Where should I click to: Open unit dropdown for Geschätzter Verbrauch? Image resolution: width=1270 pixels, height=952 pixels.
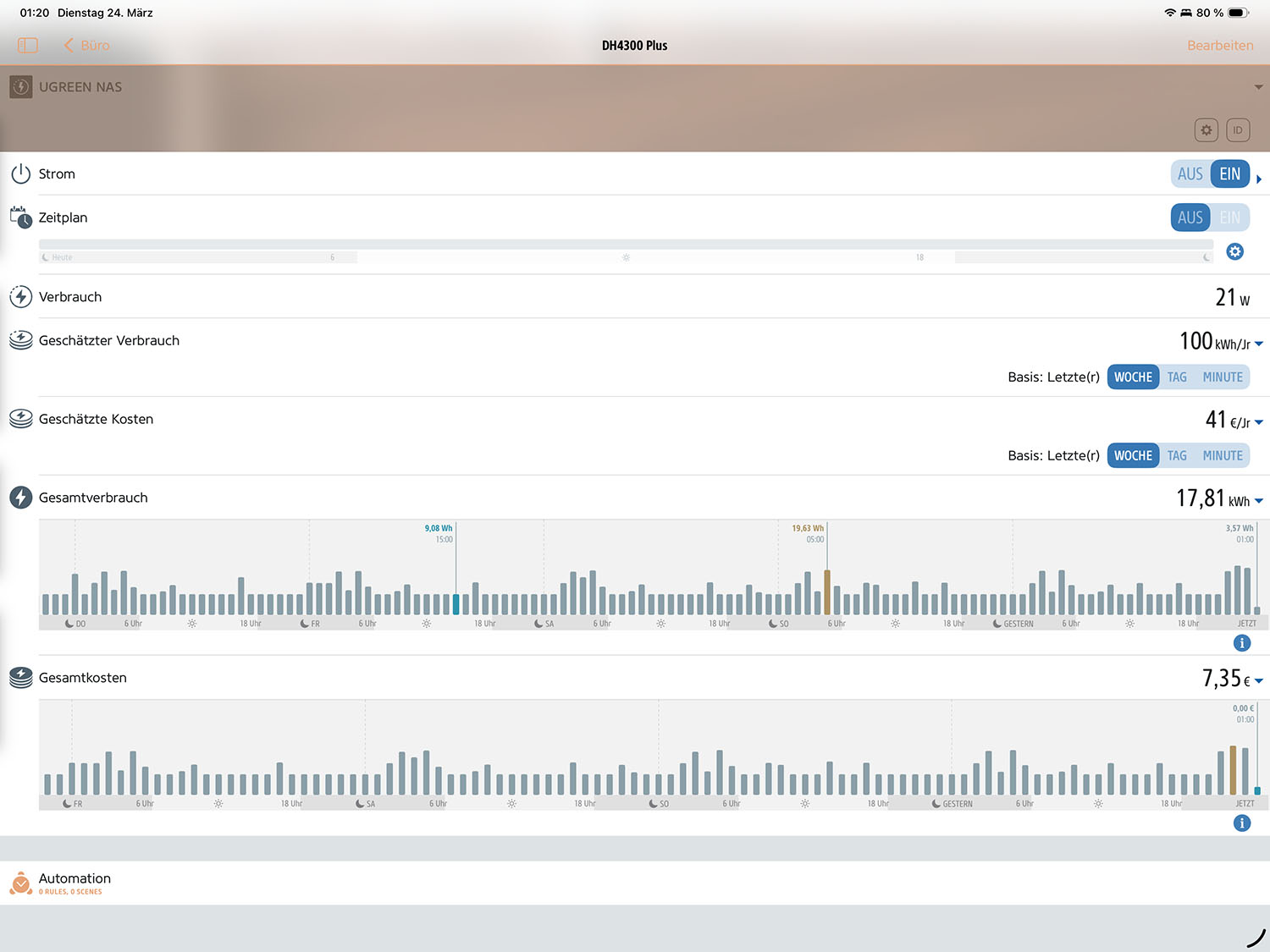pos(1259,344)
